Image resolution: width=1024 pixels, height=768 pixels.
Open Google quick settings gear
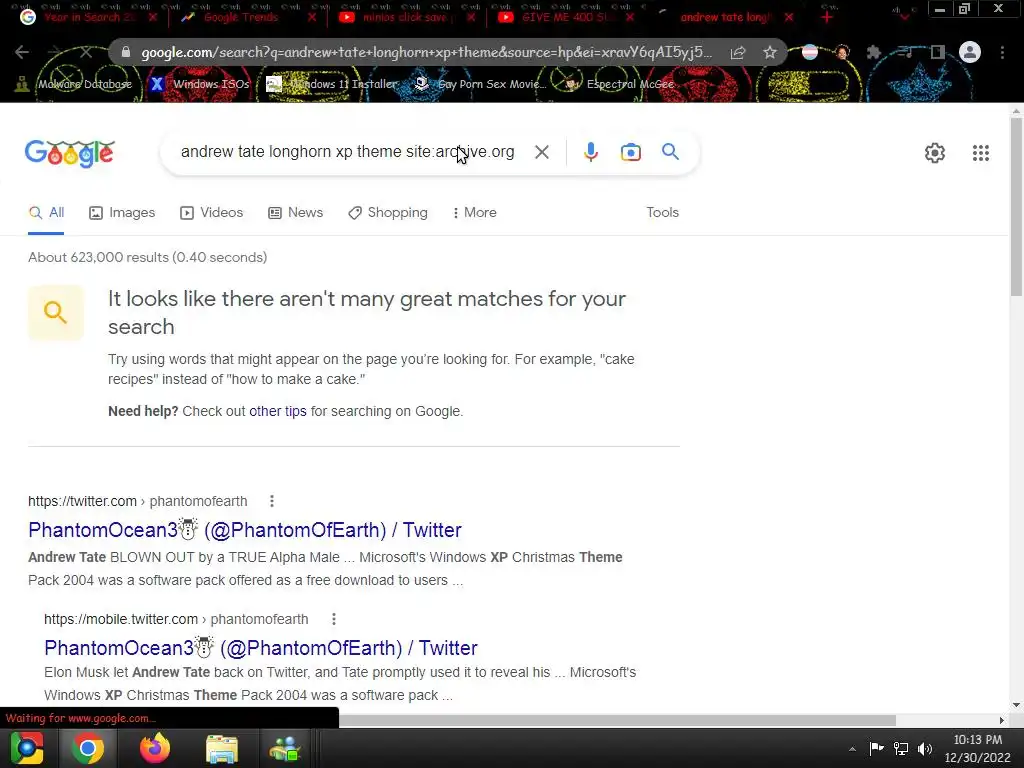pyautogui.click(x=935, y=153)
